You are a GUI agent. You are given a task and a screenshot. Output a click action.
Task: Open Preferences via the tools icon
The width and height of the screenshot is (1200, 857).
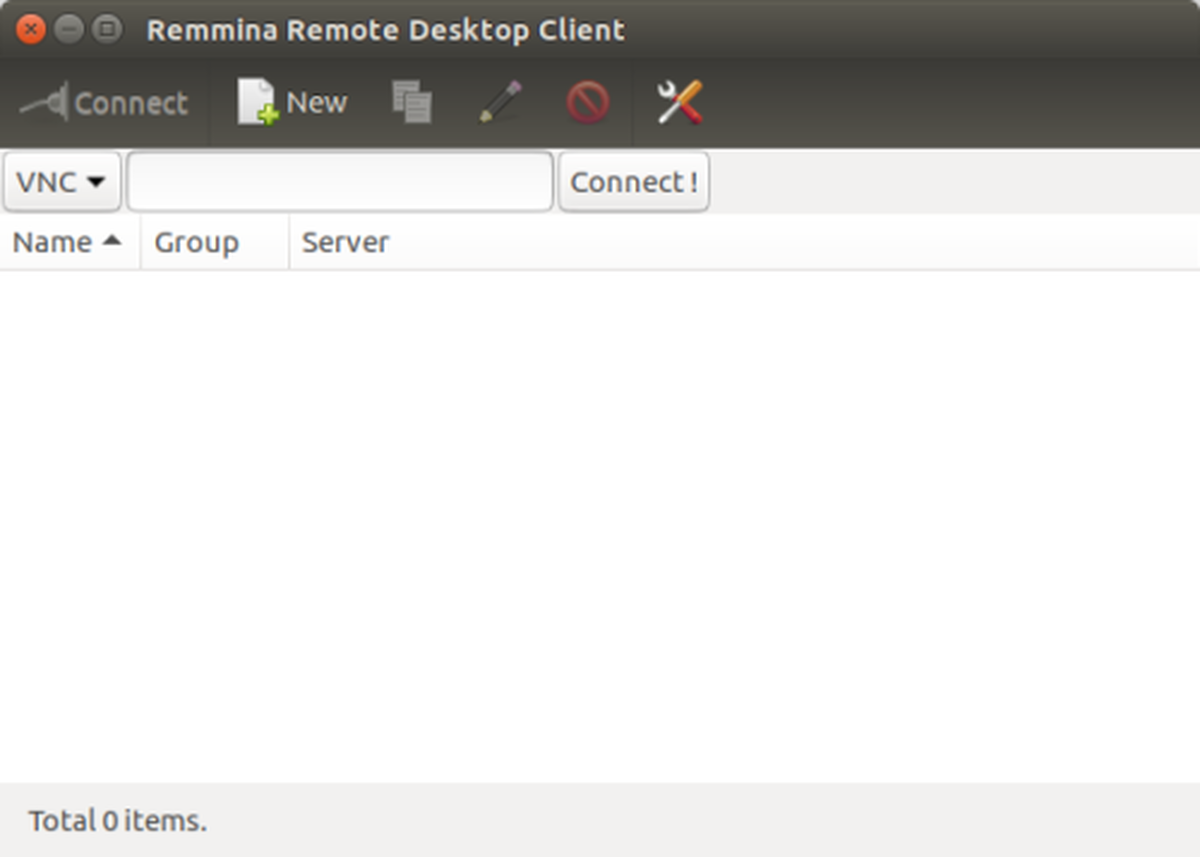[x=680, y=102]
